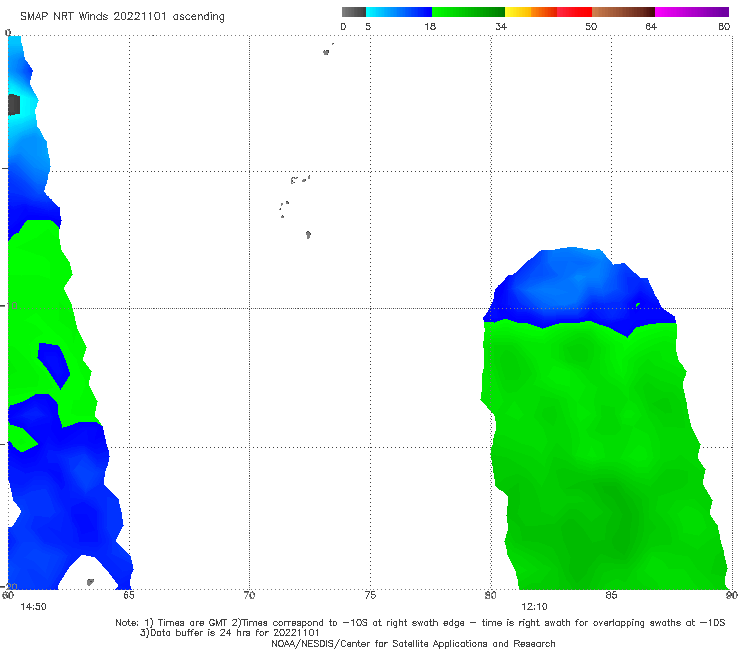Click the NOAA/NESDIS credit line
The image size is (740, 650).
[413, 643]
